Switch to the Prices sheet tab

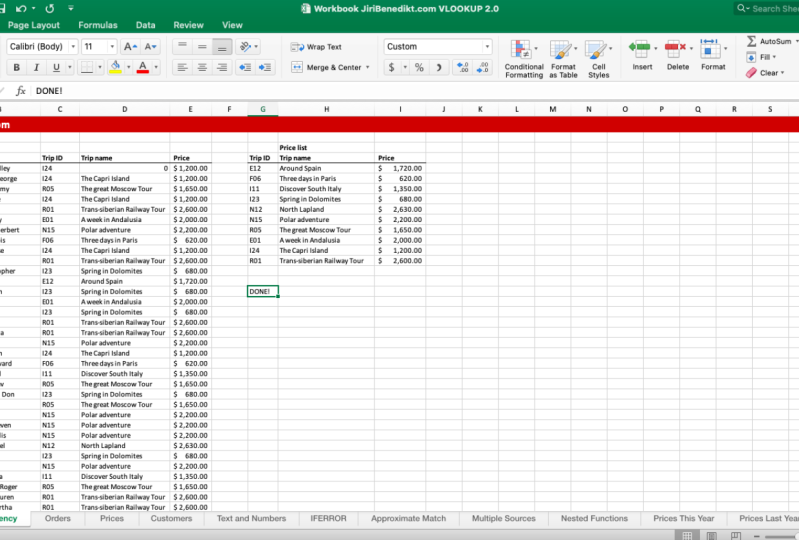point(112,518)
